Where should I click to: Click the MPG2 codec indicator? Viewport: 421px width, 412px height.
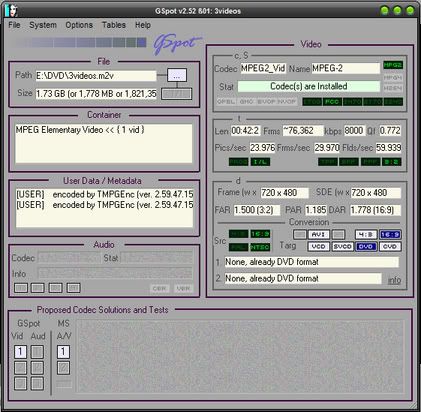click(393, 65)
